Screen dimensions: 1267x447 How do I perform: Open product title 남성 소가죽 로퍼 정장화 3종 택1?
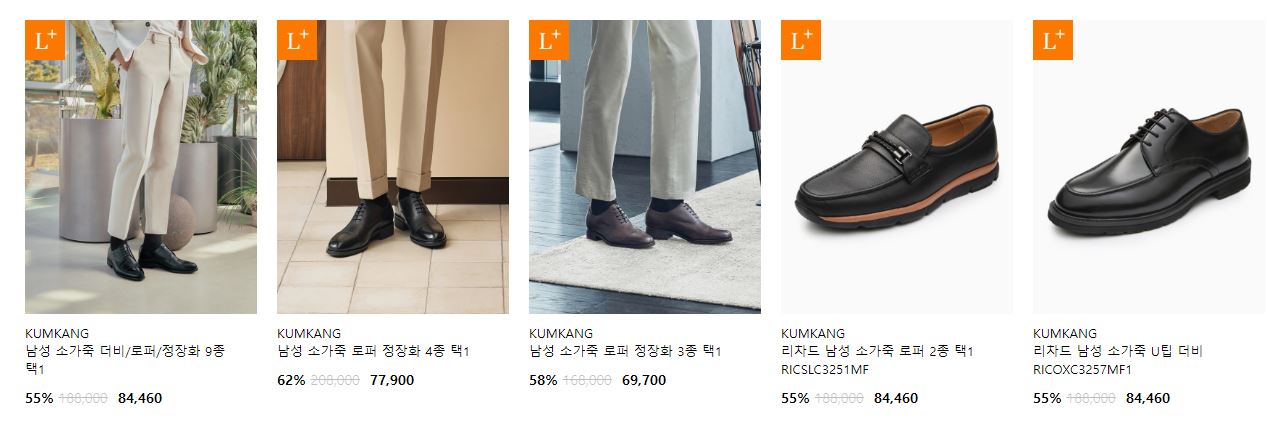[625, 352]
